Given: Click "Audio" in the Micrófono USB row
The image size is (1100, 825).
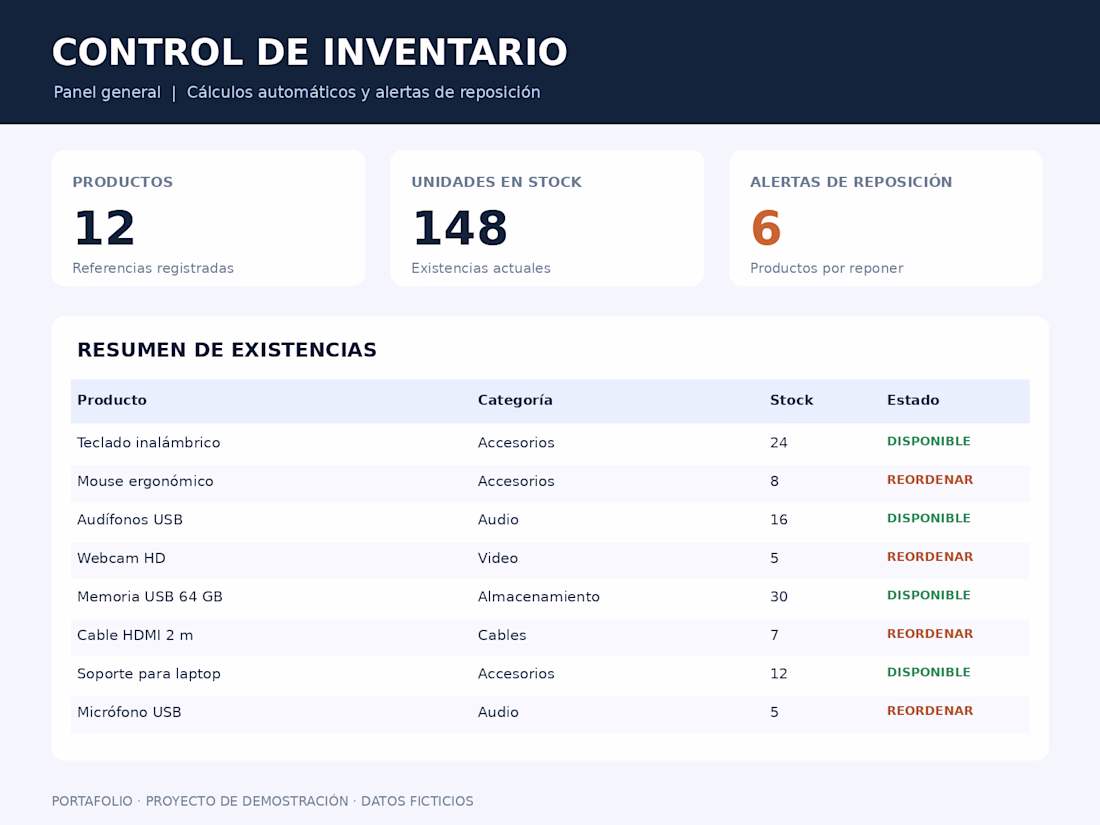Looking at the screenshot, I should tap(498, 713).
